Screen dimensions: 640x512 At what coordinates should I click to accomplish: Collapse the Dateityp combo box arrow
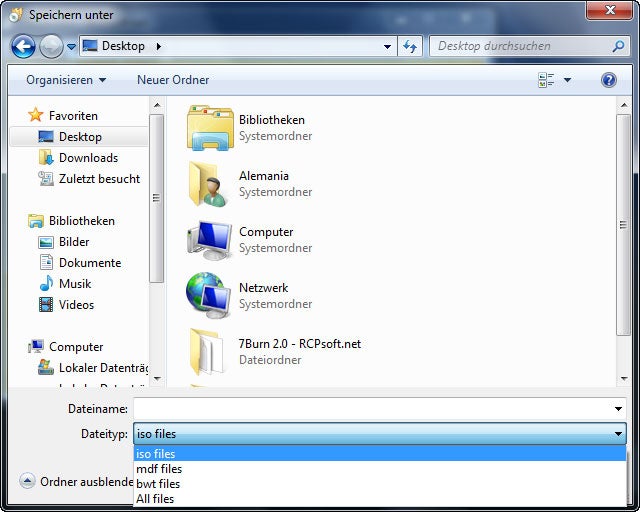(618, 434)
